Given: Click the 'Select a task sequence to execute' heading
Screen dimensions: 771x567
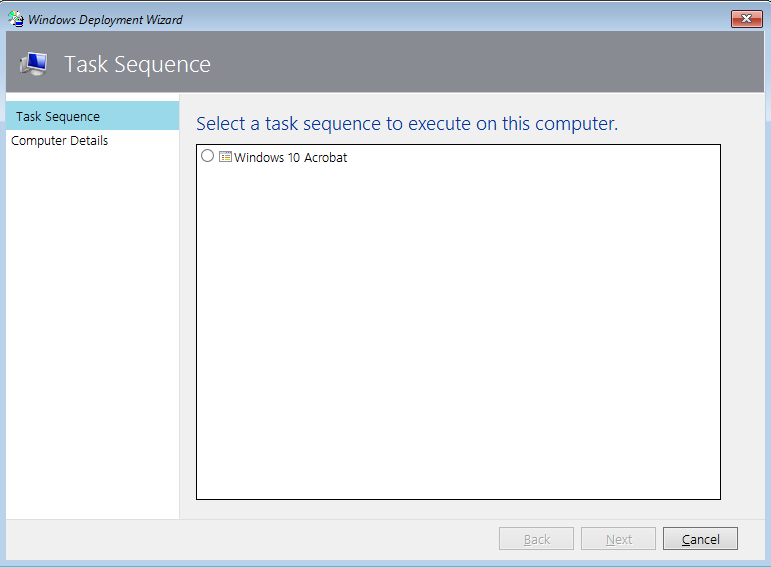Looking at the screenshot, I should coord(407,123).
